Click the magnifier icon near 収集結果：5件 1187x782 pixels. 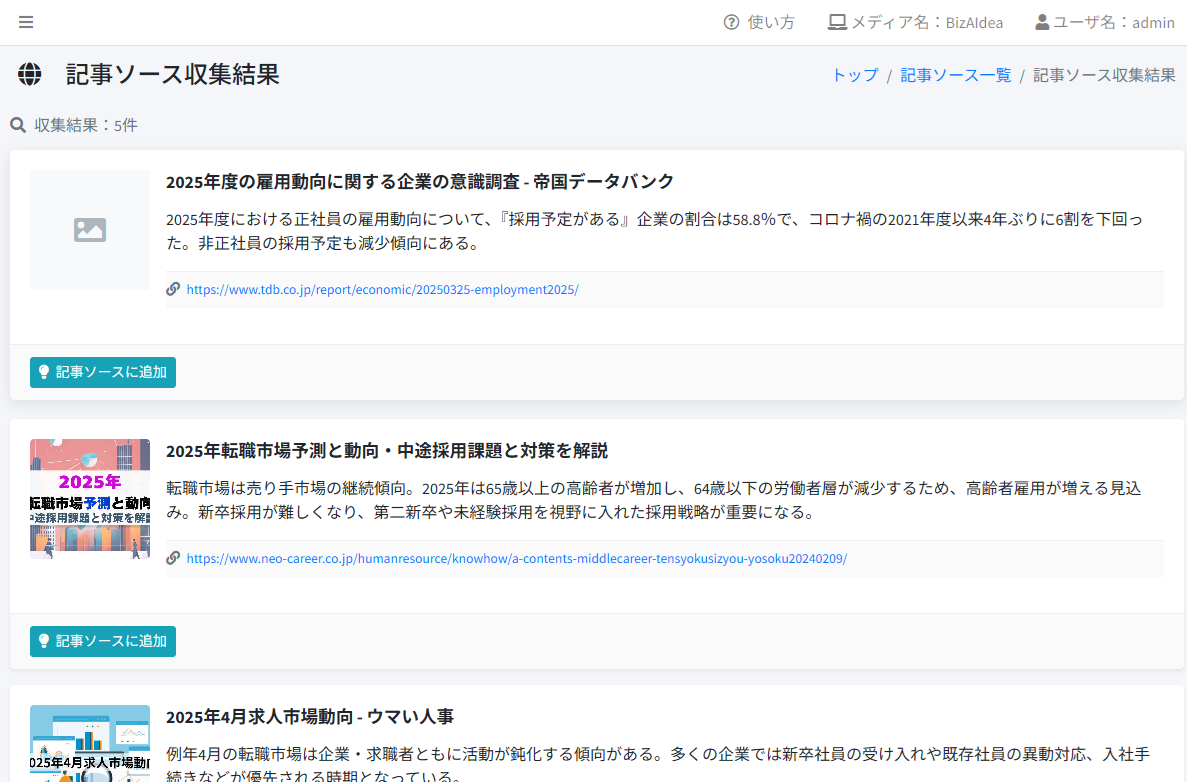click(17, 125)
